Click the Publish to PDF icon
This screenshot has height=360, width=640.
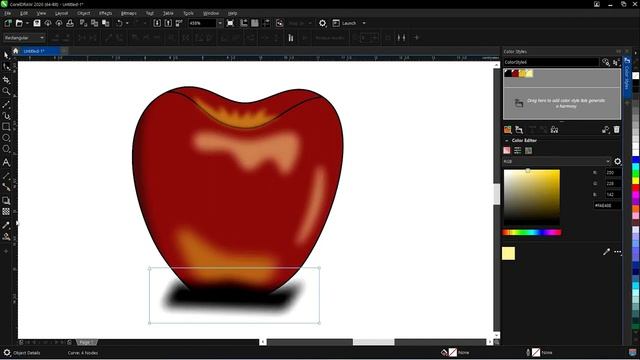[179, 23]
